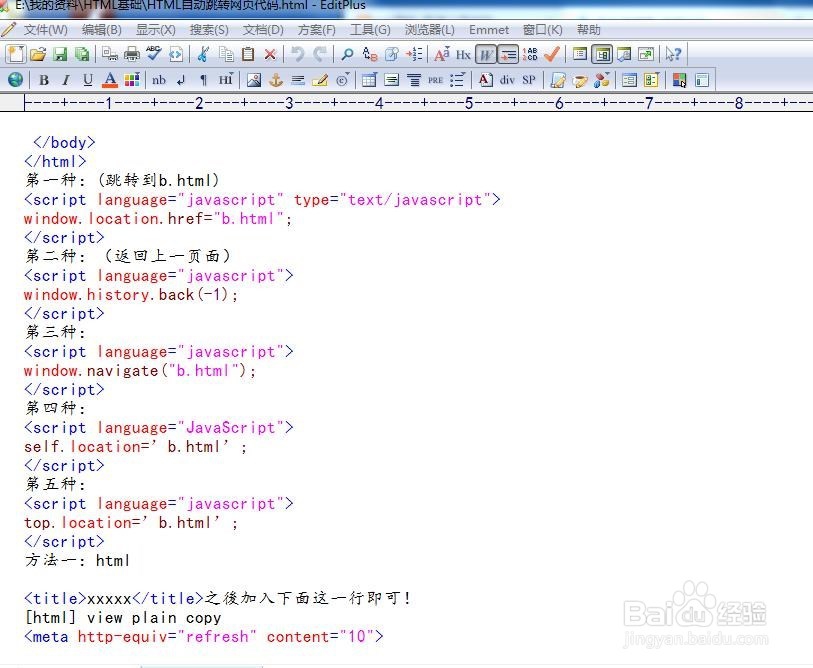Viewport: 813px width, 668px height.
Task: Open the 编辑(B) menu
Action: pos(102,30)
